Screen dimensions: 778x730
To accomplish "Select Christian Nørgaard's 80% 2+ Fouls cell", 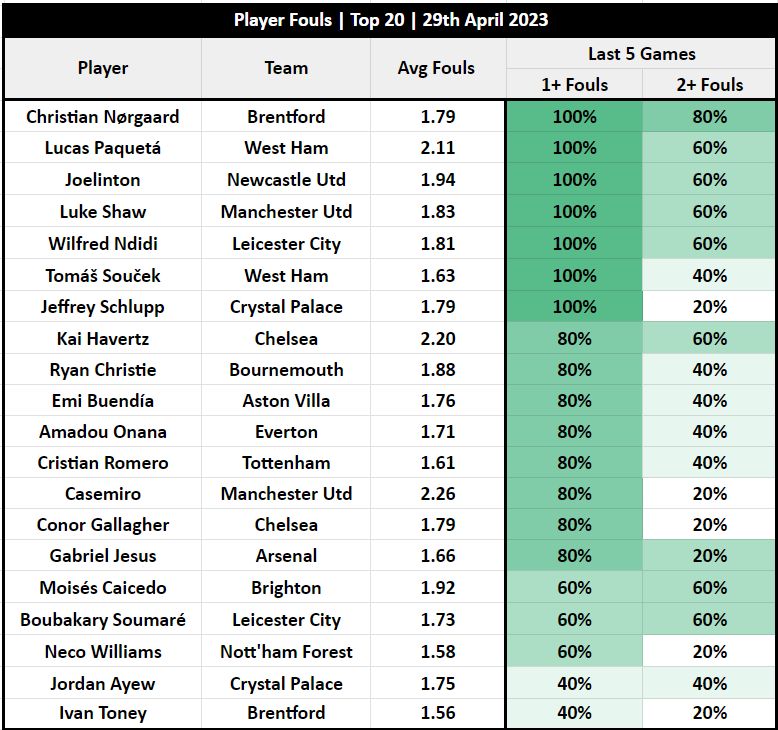I will click(x=710, y=117).
